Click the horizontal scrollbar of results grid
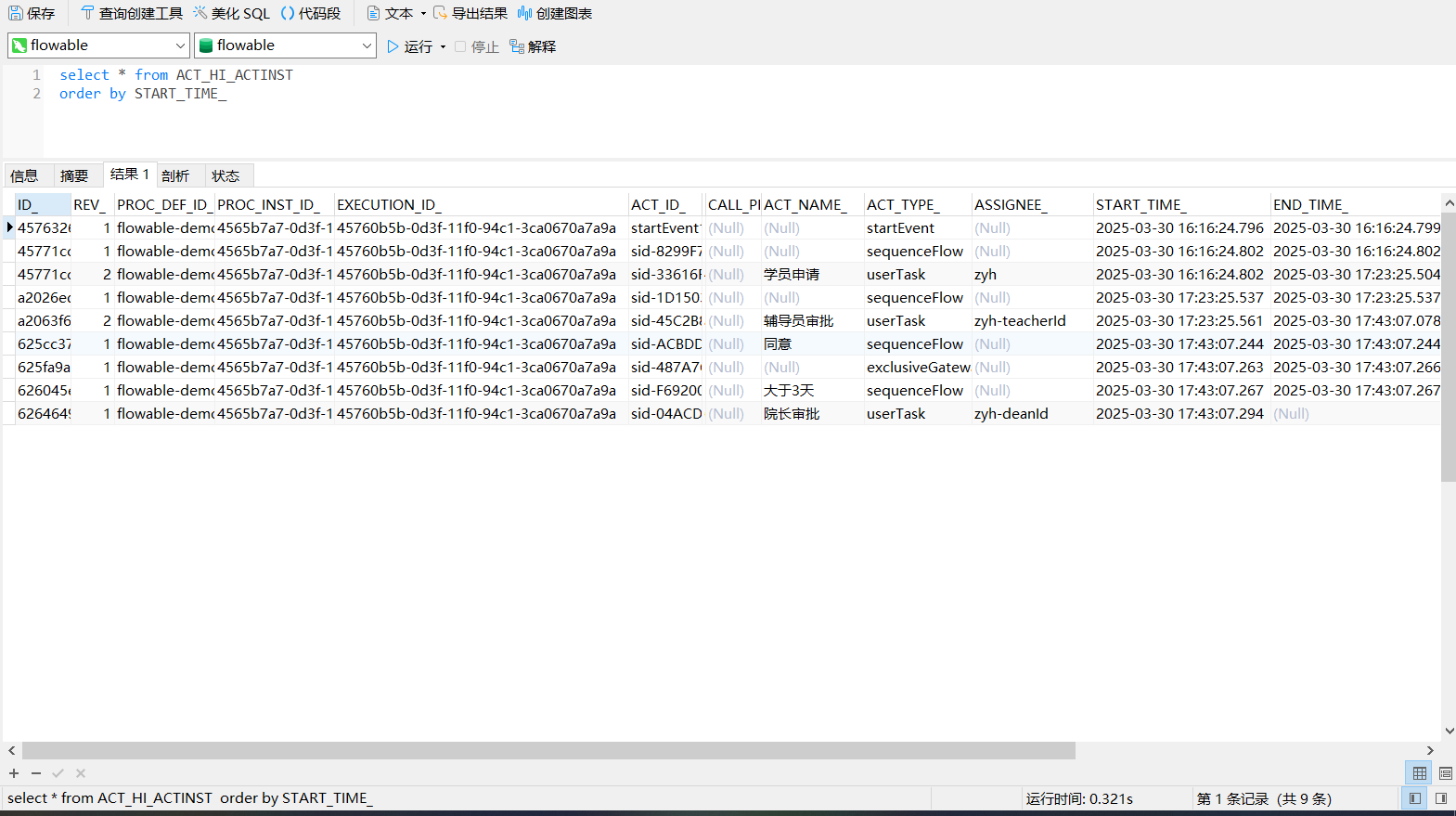The image size is (1456, 816). 548,750
